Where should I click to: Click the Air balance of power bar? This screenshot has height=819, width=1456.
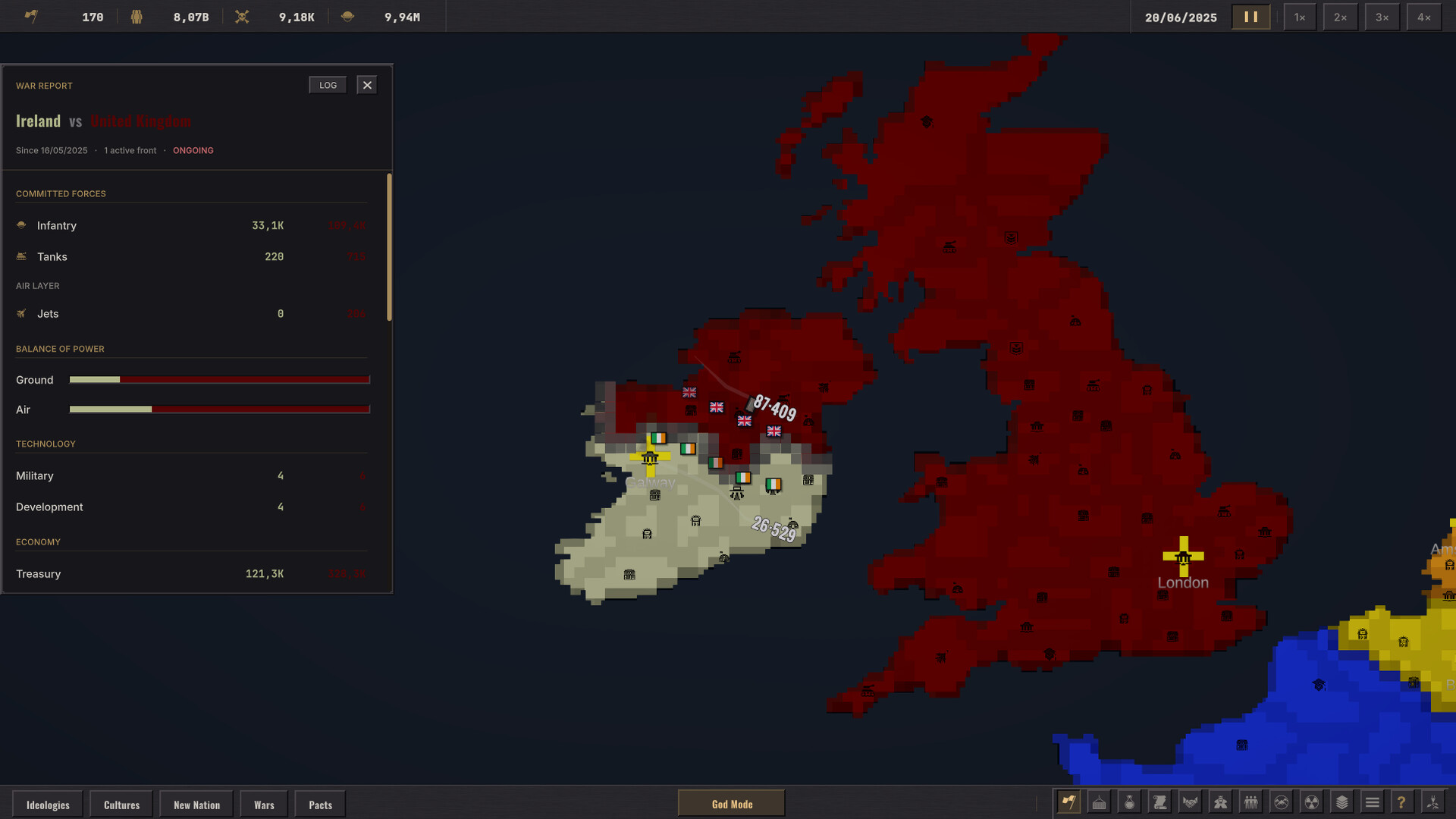tap(219, 409)
